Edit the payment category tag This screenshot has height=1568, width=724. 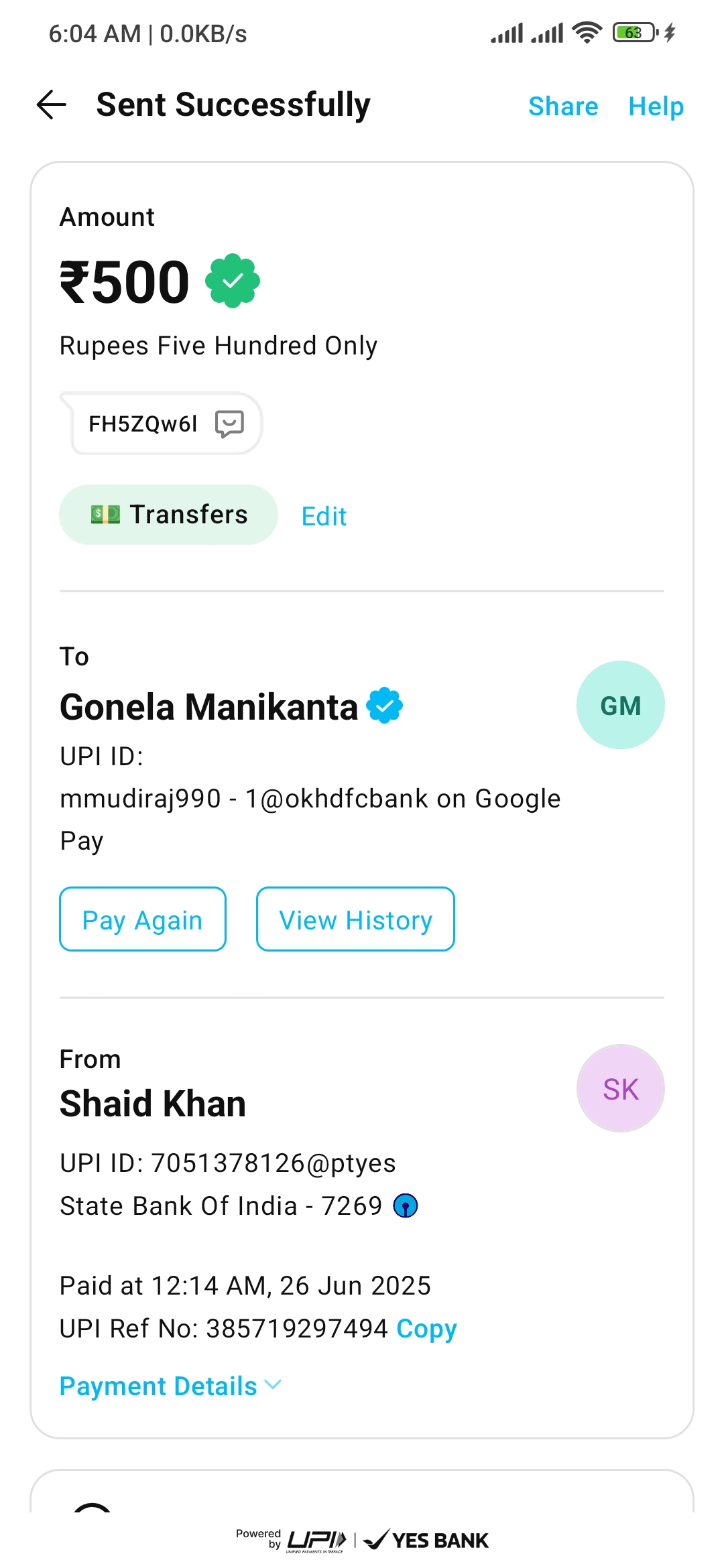tap(324, 516)
